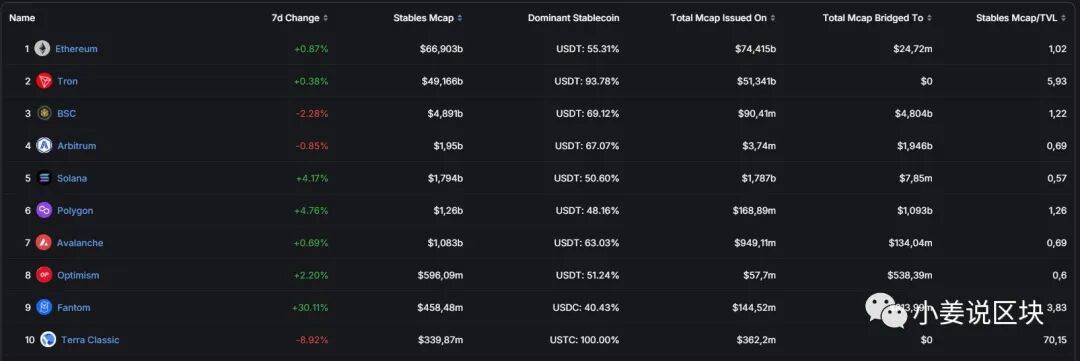Click the Fantom blue logo icon

coord(44,307)
